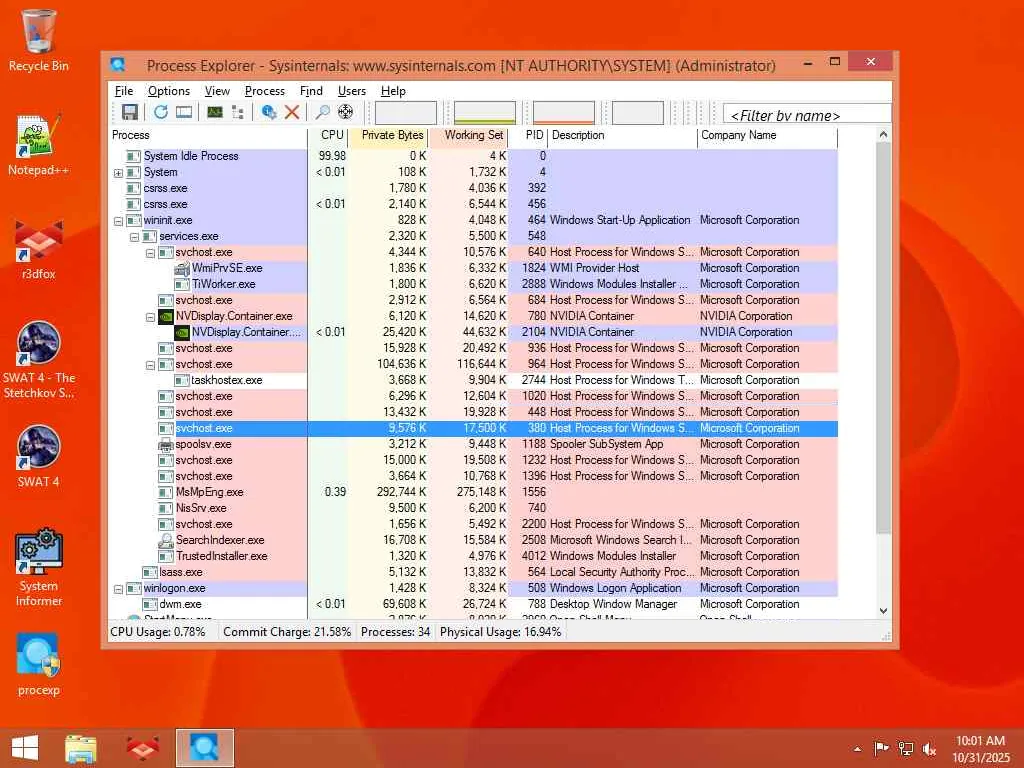Click the Filter by name field
1024x768 pixels.
point(807,114)
